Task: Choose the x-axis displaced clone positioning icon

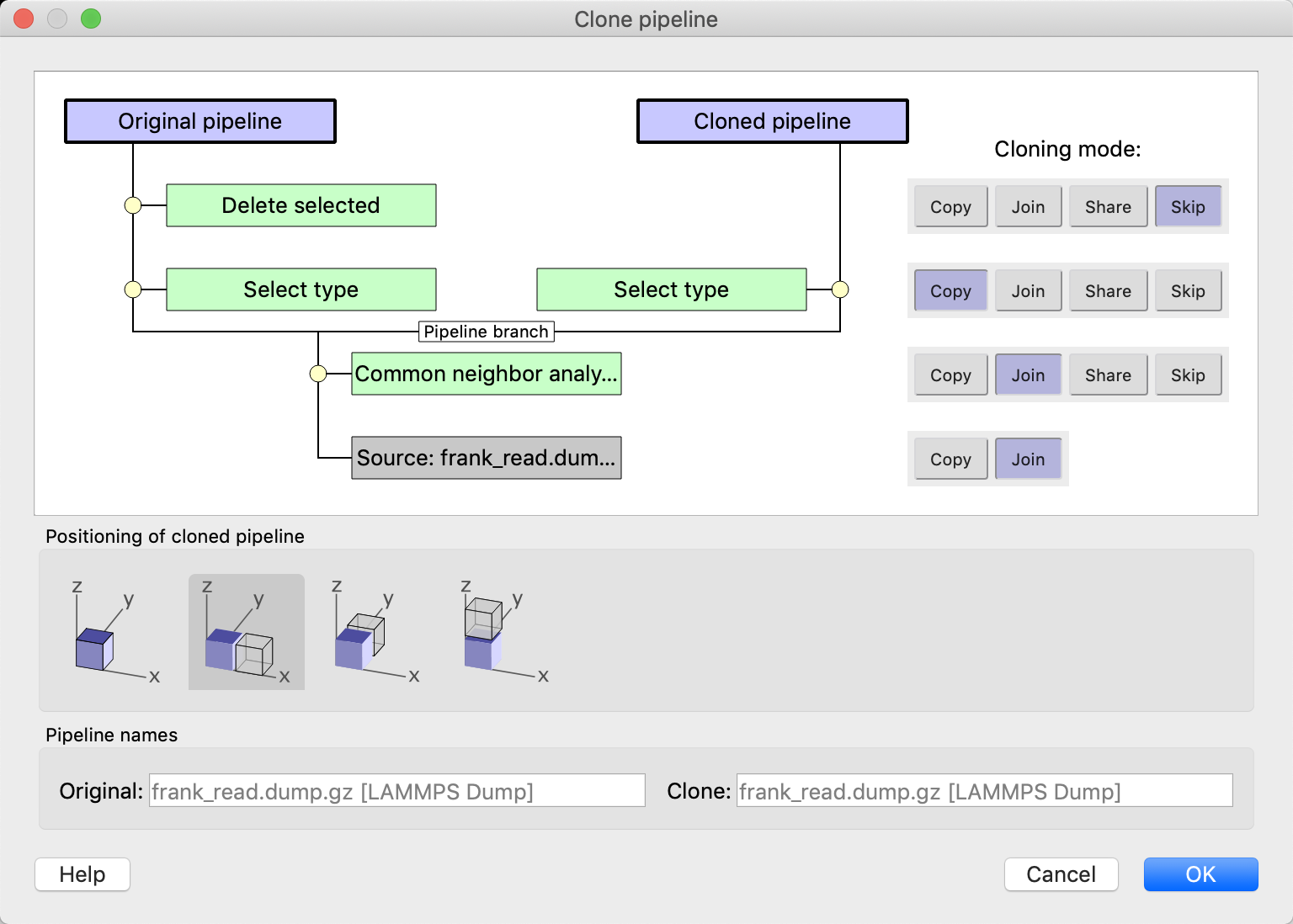Action: tap(246, 633)
